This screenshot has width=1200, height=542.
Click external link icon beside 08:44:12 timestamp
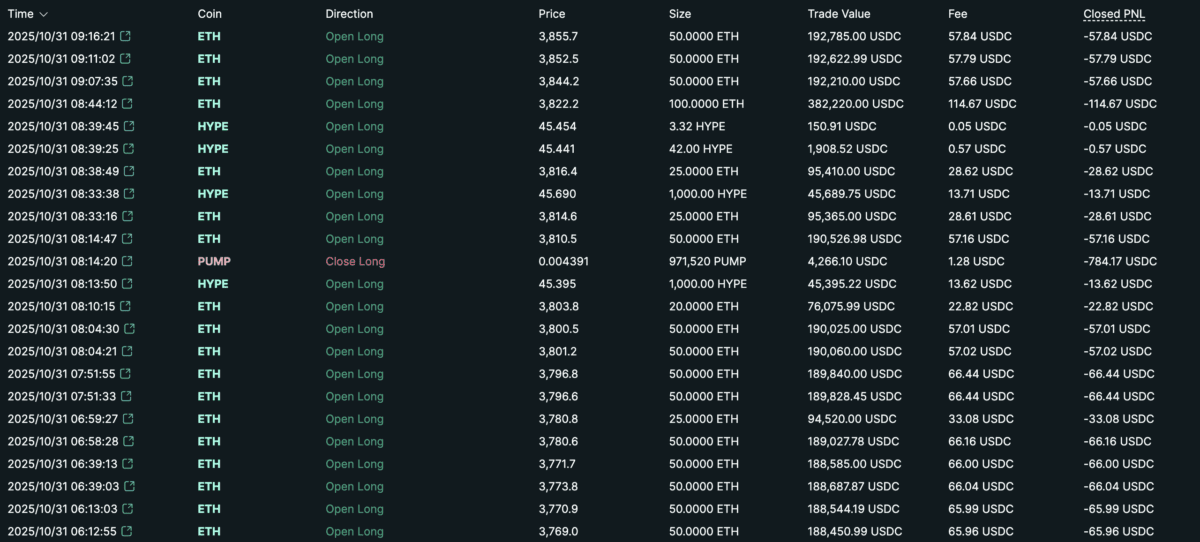click(x=125, y=104)
